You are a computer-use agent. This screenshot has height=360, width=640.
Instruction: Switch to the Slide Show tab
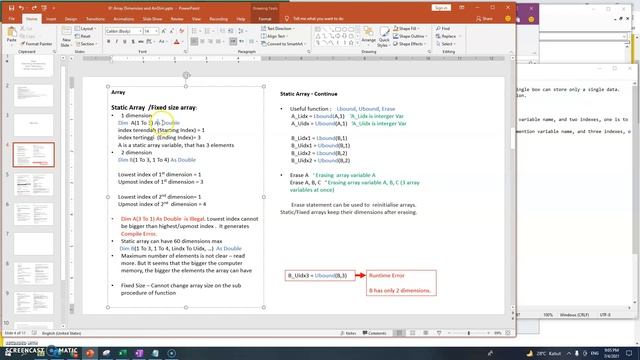click(x=152, y=19)
